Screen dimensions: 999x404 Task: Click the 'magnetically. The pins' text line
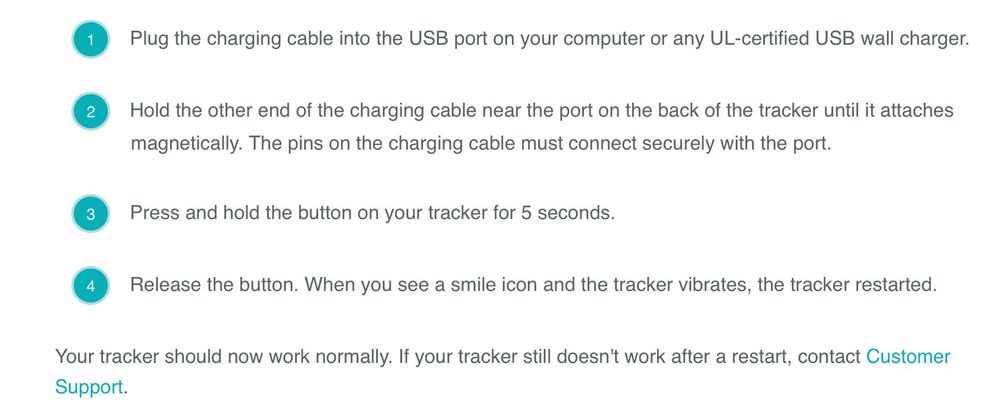(481, 143)
